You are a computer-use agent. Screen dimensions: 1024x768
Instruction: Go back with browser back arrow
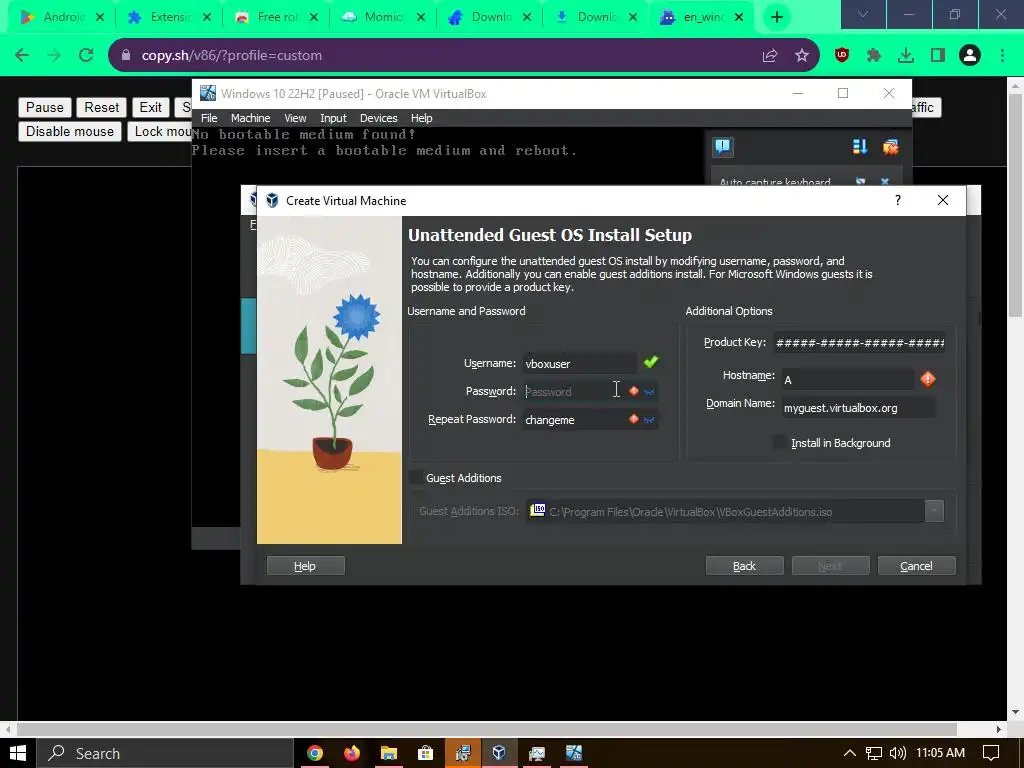click(22, 55)
